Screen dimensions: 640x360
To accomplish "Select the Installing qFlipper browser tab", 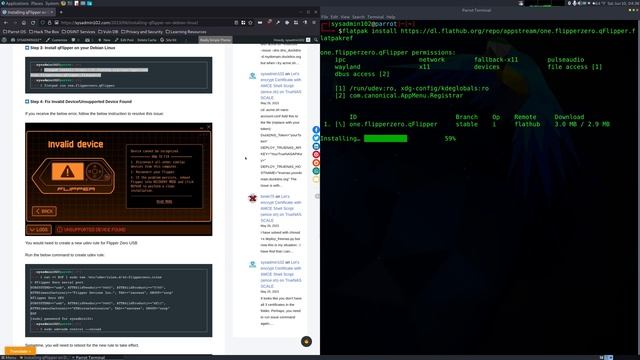I will click(x=28, y=12).
